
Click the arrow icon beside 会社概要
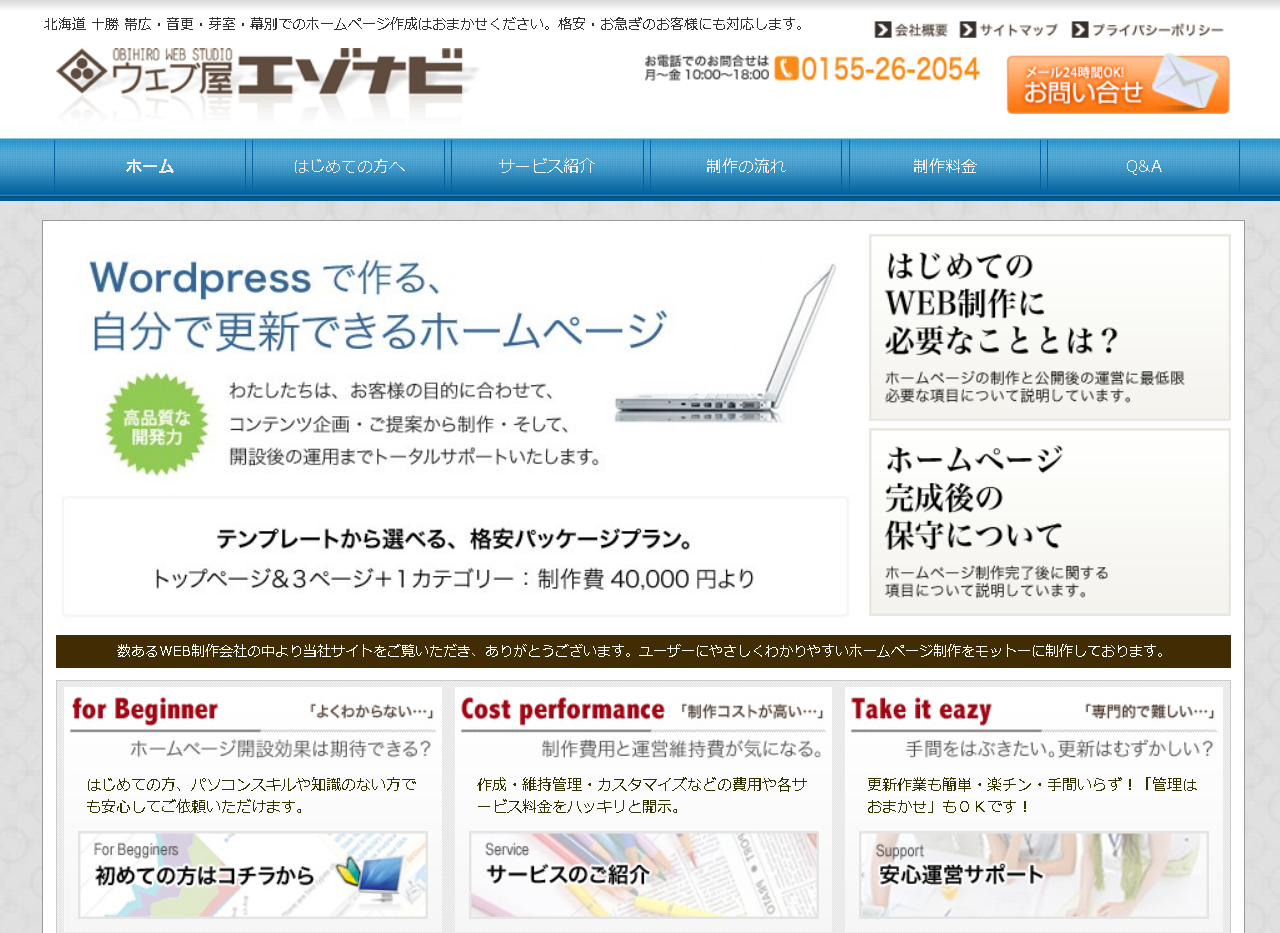882,30
